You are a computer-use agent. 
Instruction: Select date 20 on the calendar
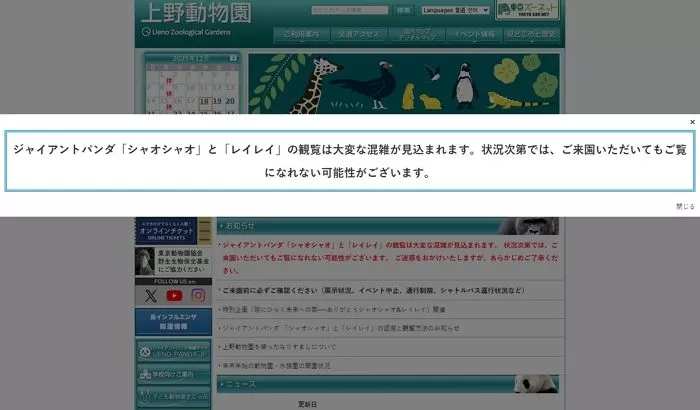pyautogui.click(x=230, y=101)
